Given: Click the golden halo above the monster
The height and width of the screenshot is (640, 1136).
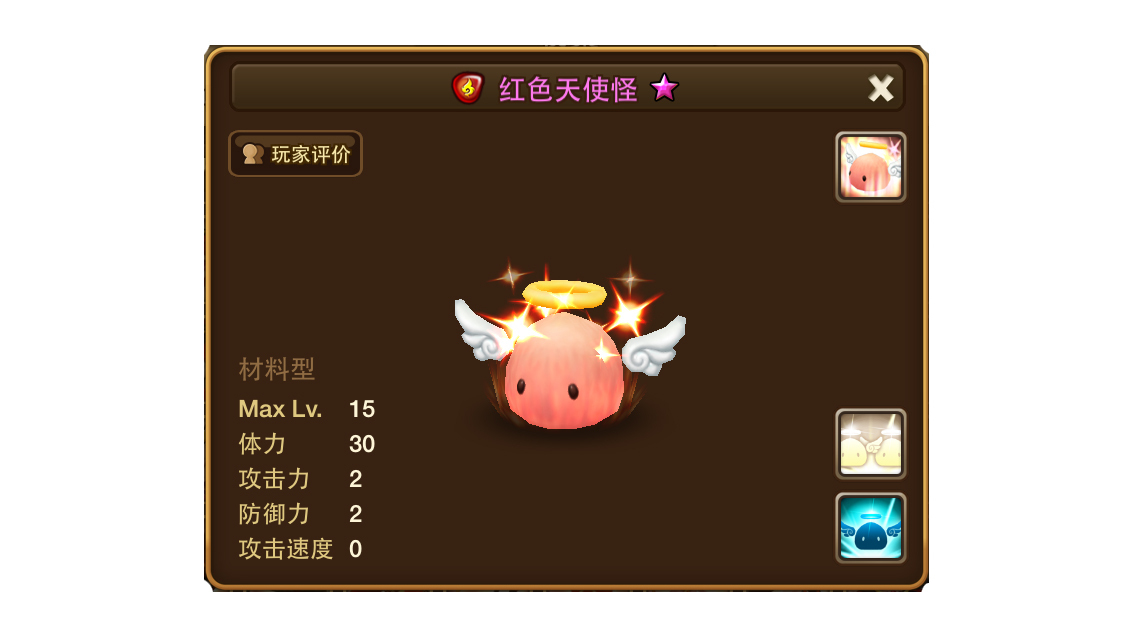Looking at the screenshot, I should click(564, 294).
